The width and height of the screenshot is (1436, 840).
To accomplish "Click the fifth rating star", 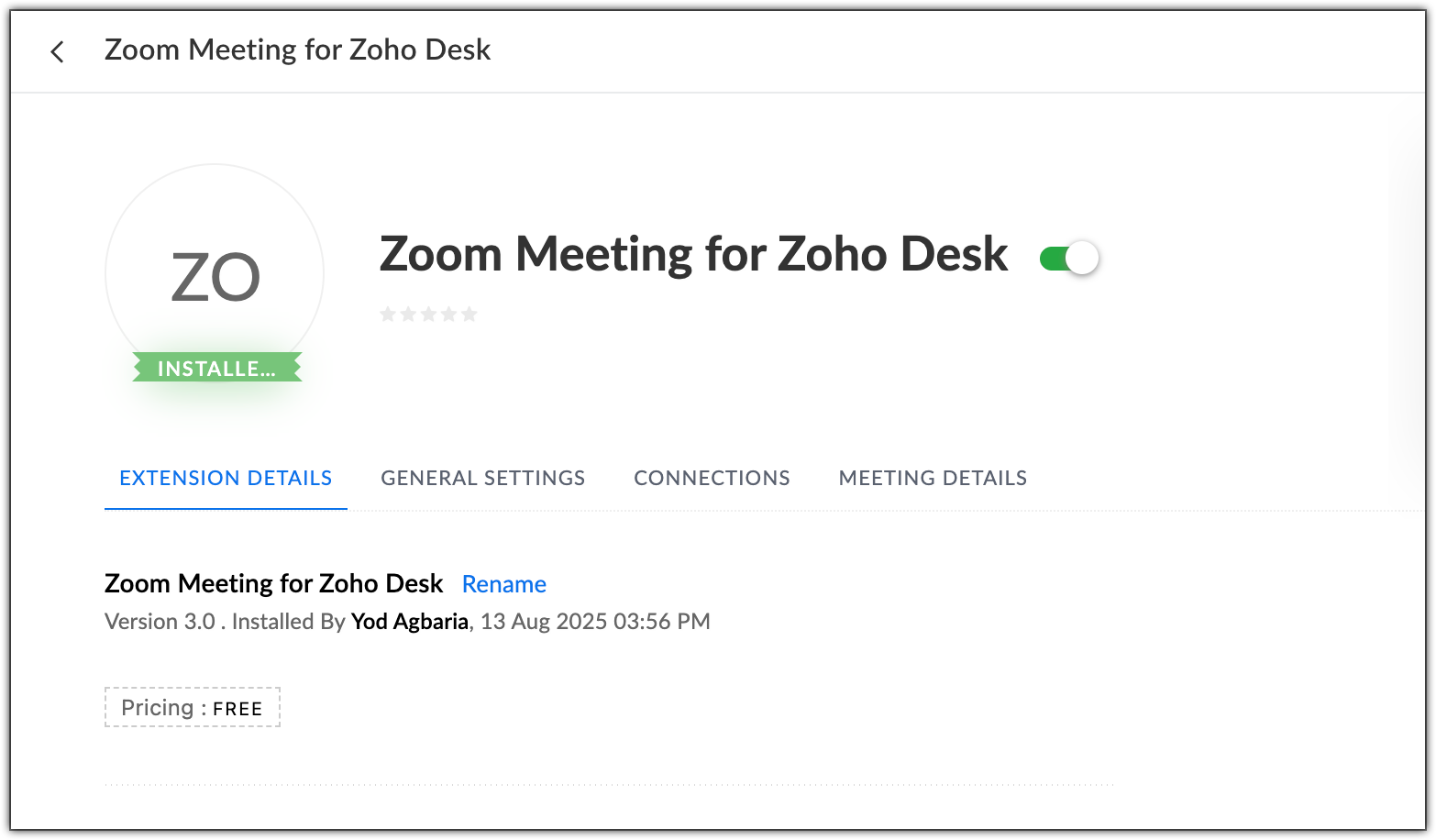I will pos(469,315).
